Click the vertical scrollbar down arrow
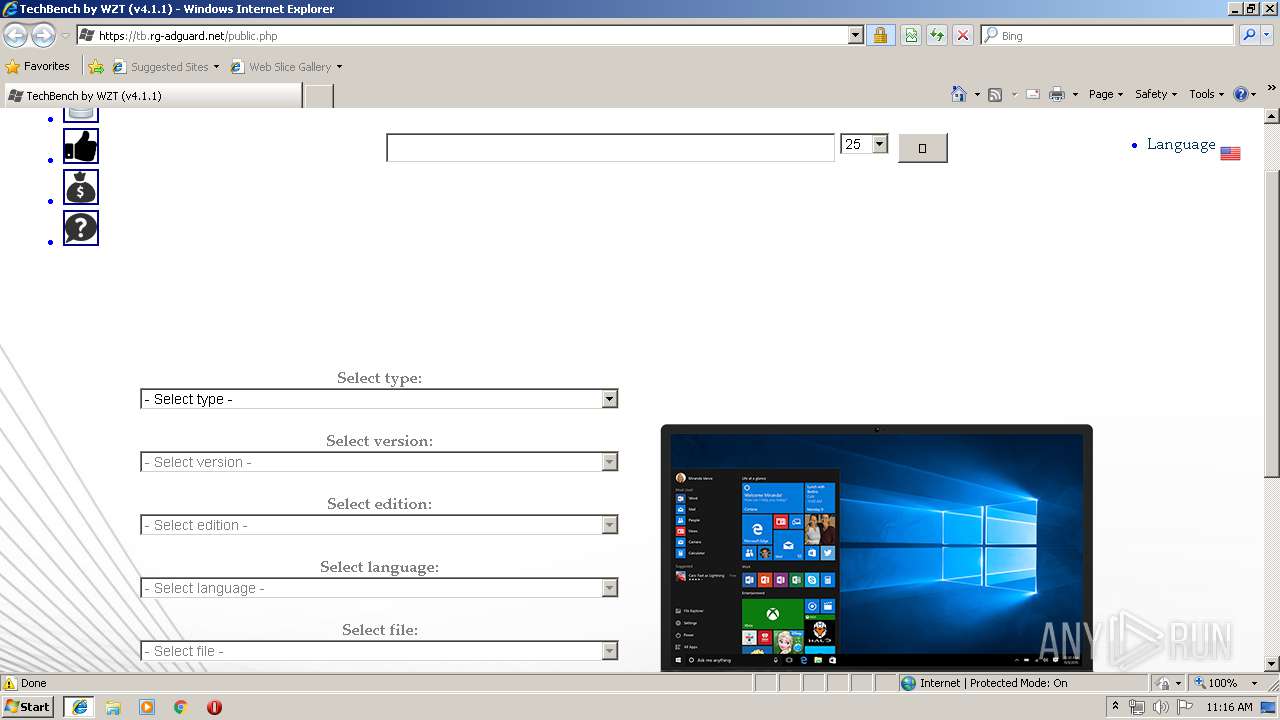The image size is (1280, 720). coord(1272,664)
